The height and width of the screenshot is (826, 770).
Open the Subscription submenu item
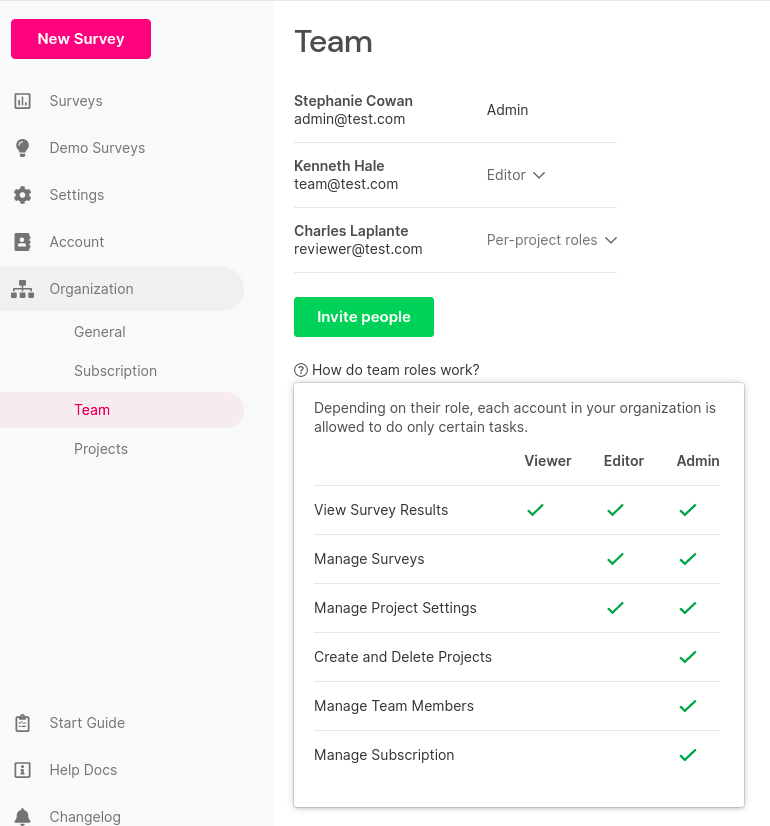115,371
